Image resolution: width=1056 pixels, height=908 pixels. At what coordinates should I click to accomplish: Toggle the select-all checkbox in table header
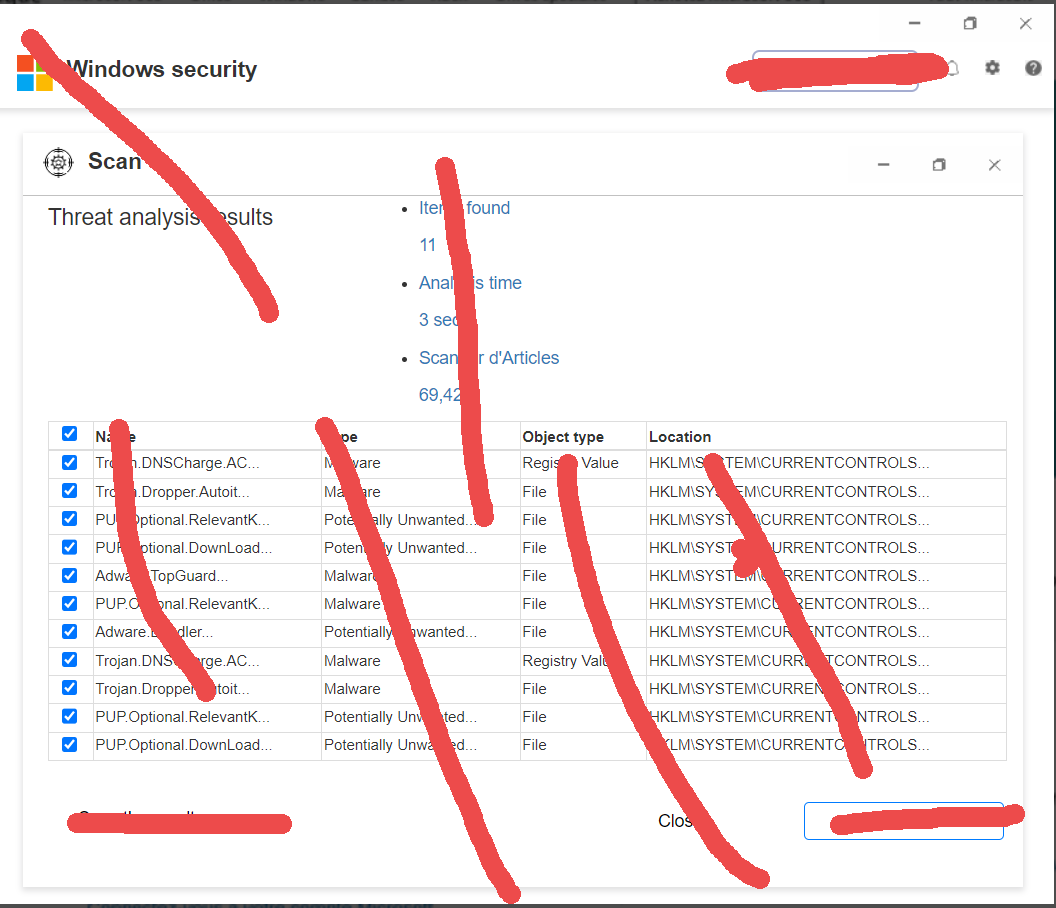pyautogui.click(x=69, y=434)
